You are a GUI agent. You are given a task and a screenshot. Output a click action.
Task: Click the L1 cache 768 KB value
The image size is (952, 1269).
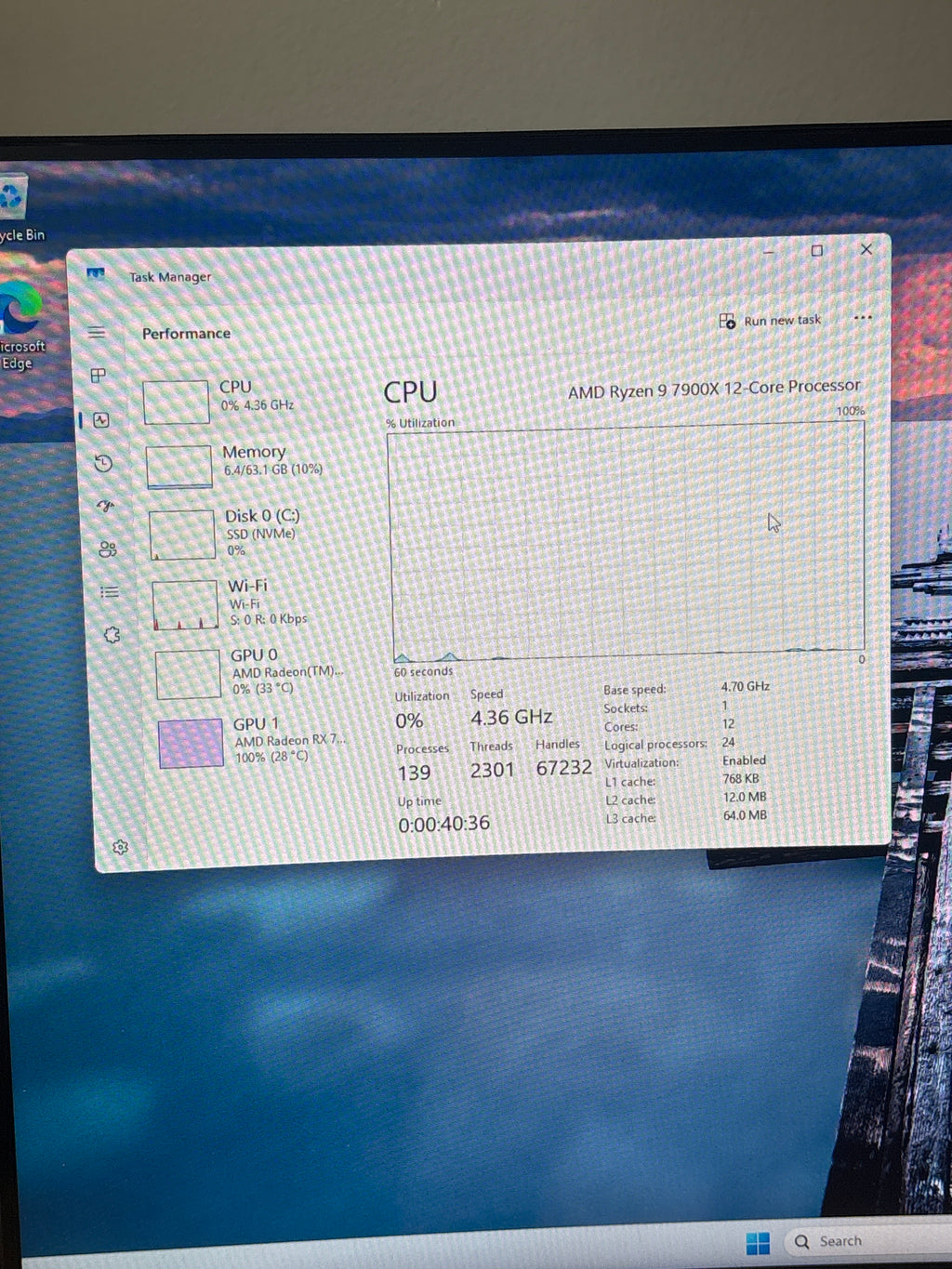tap(741, 778)
